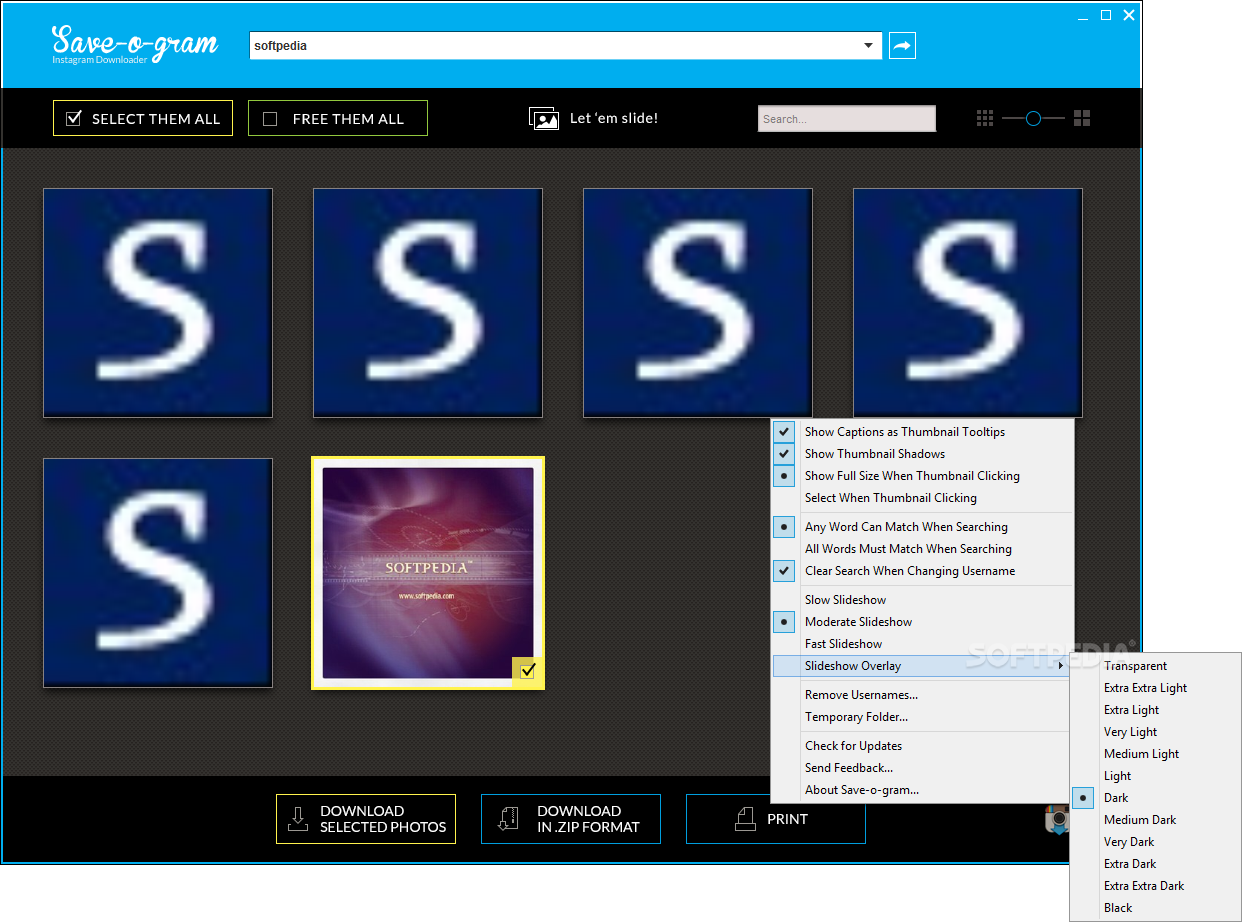1242x922 pixels.
Task: Click the zip file icon
Action: pos(509,819)
